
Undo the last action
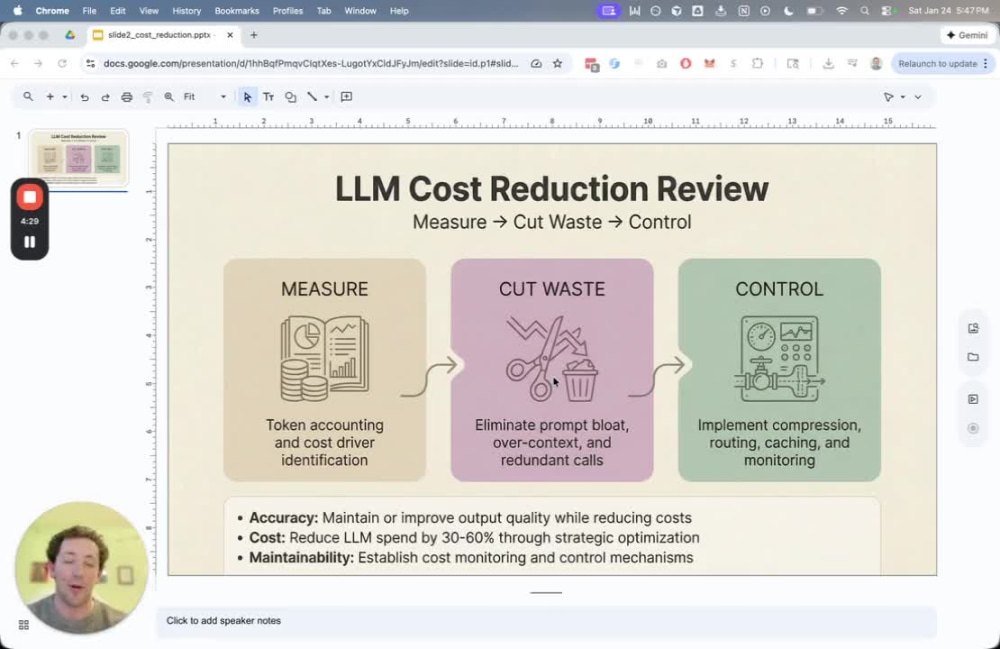click(84, 97)
